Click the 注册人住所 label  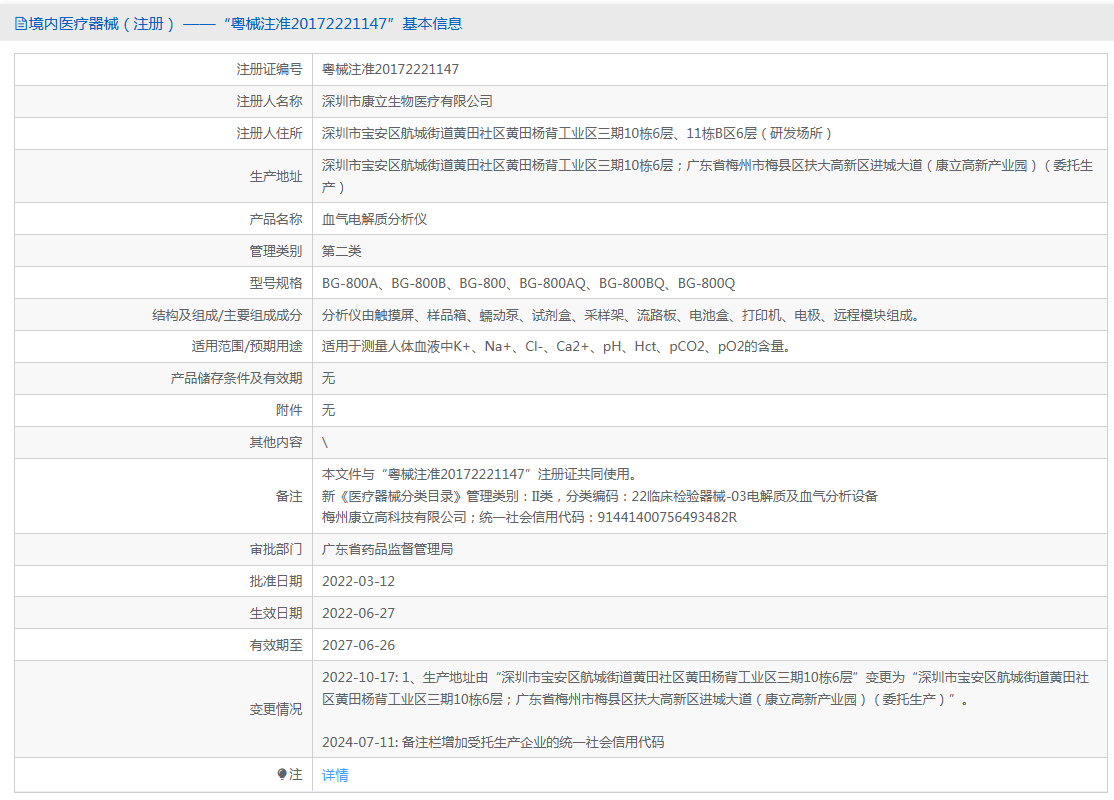[269, 134]
